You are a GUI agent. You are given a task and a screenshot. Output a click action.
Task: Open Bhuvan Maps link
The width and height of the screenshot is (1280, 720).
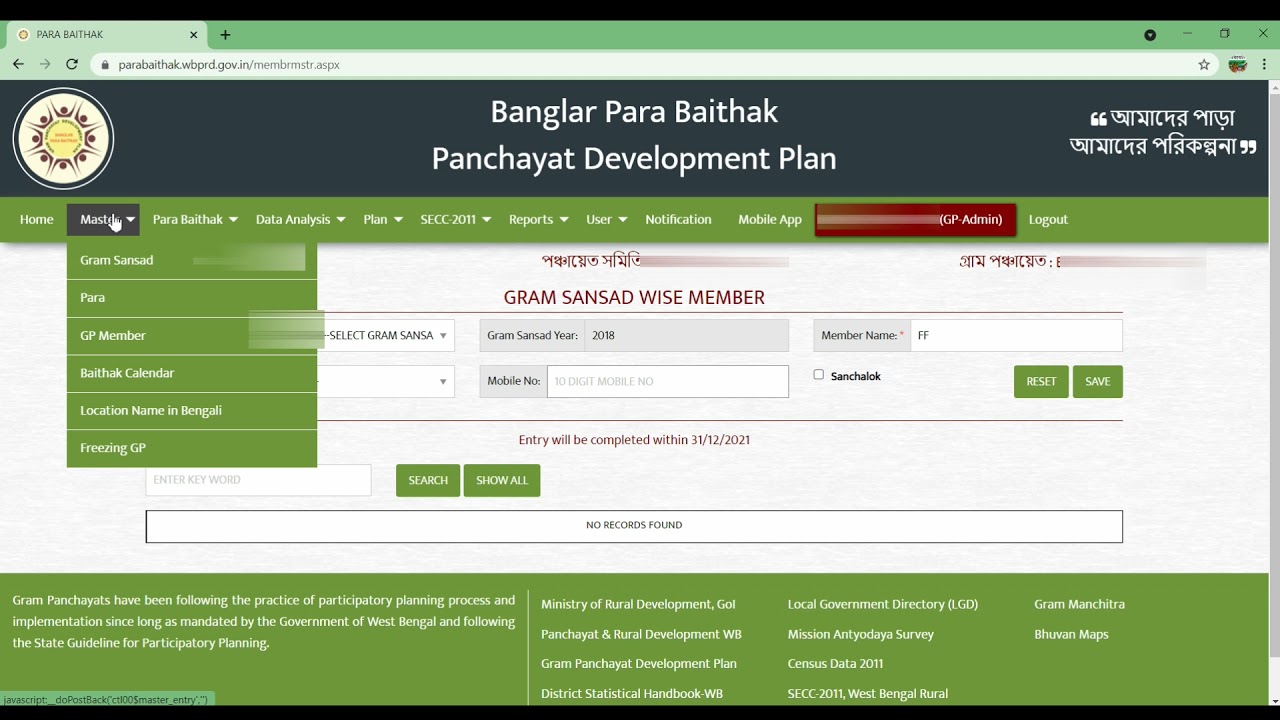click(1071, 634)
